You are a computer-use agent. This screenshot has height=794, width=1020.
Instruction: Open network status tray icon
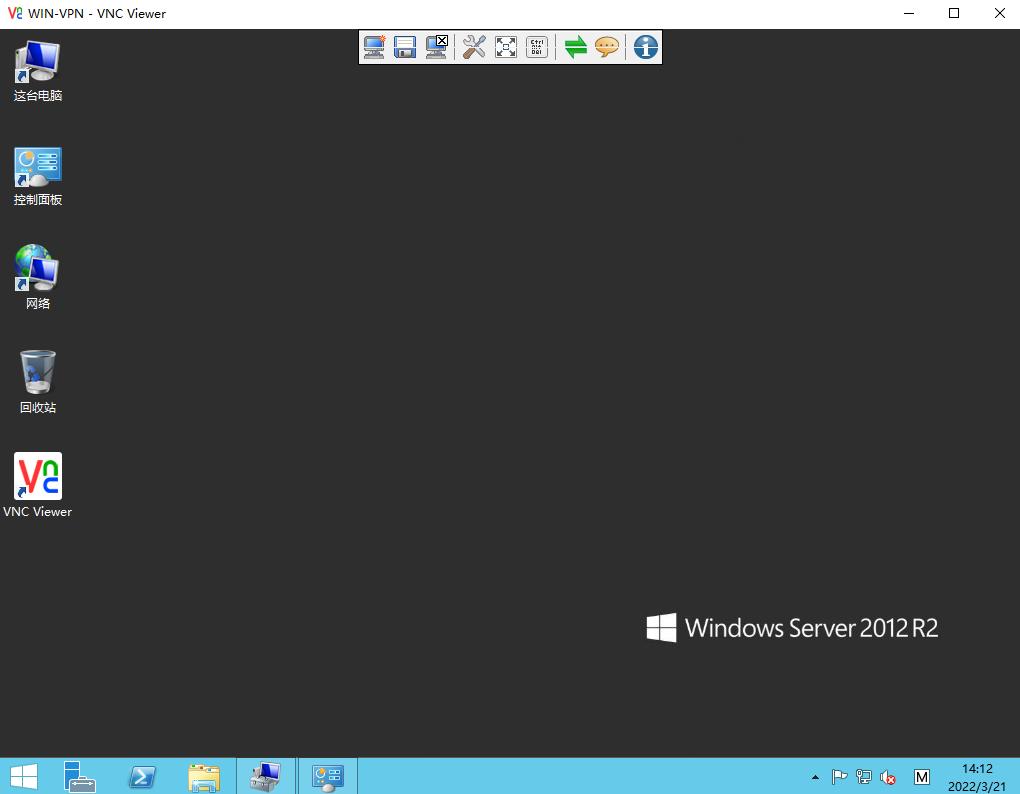[x=863, y=777]
